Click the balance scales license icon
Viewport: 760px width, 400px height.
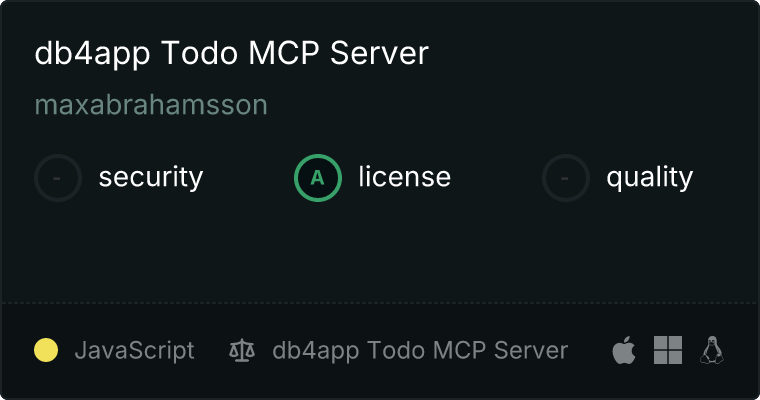click(242, 350)
